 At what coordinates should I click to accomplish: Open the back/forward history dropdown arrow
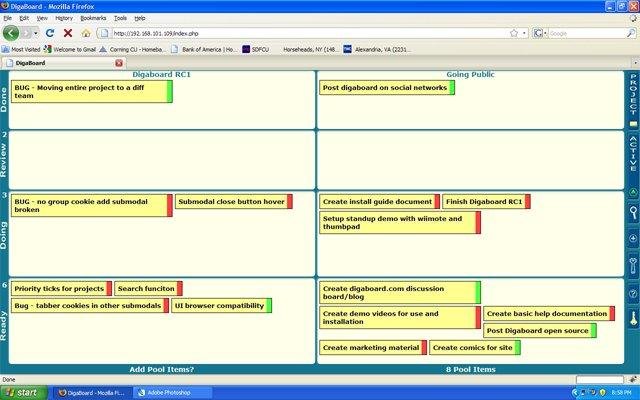point(36,33)
